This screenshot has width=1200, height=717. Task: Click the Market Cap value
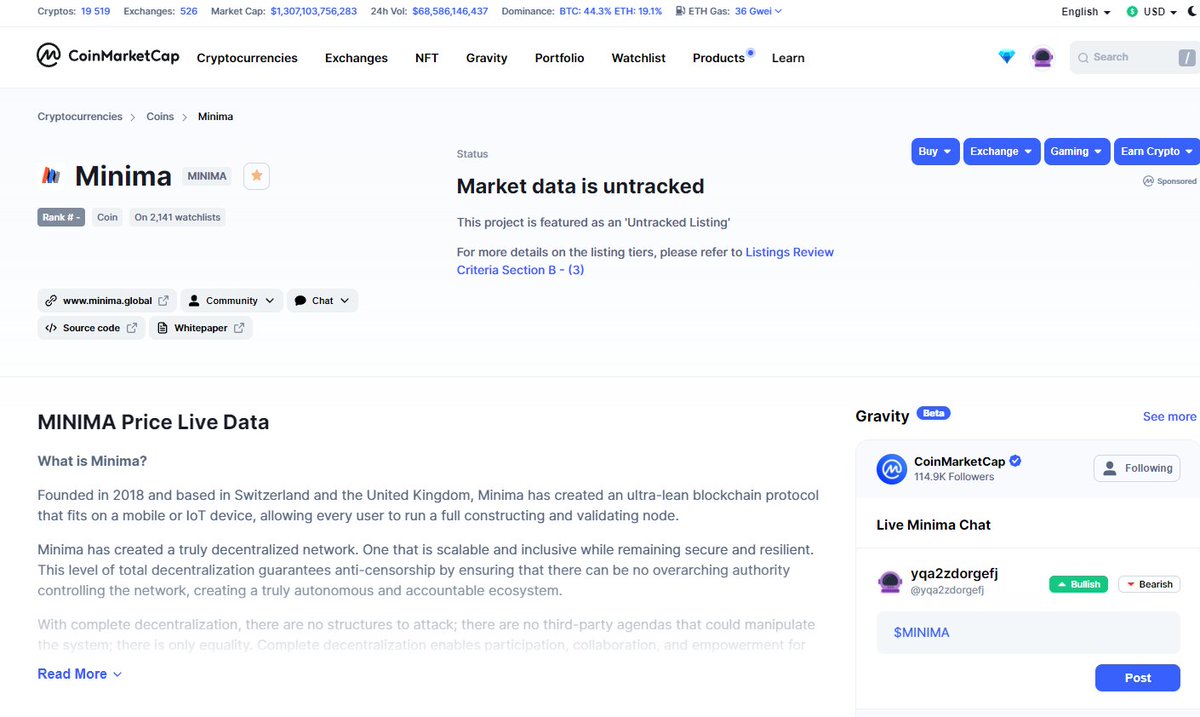click(x=314, y=11)
